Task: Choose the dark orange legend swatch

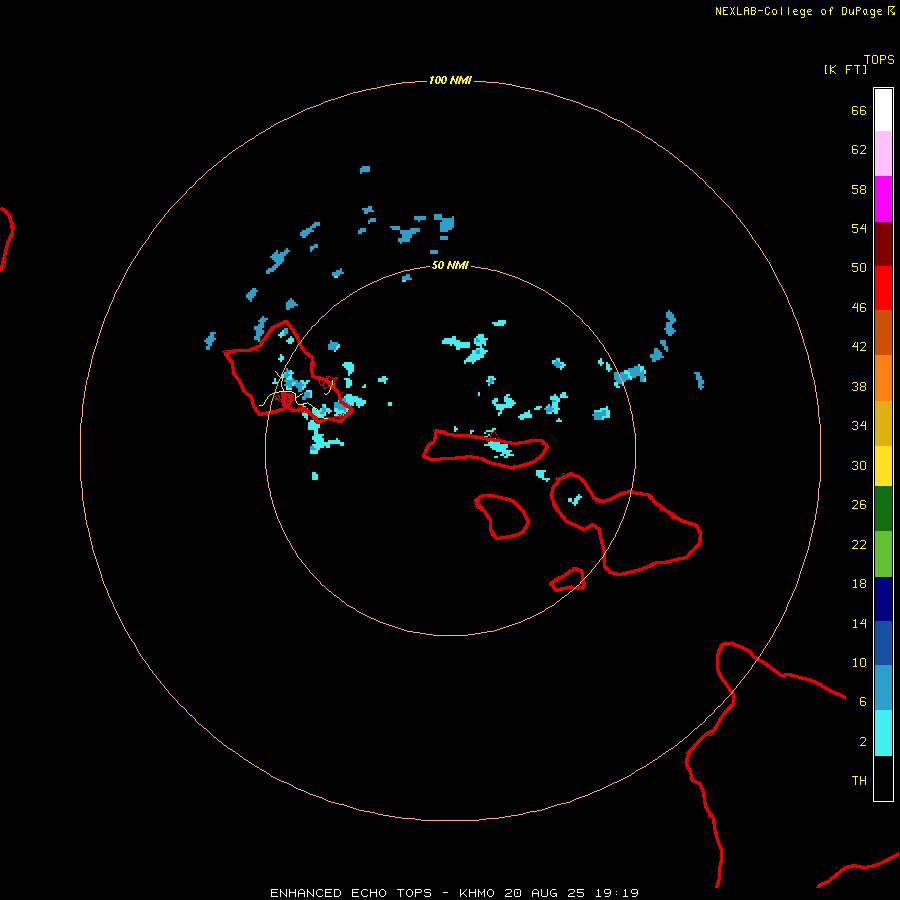Action: [883, 333]
